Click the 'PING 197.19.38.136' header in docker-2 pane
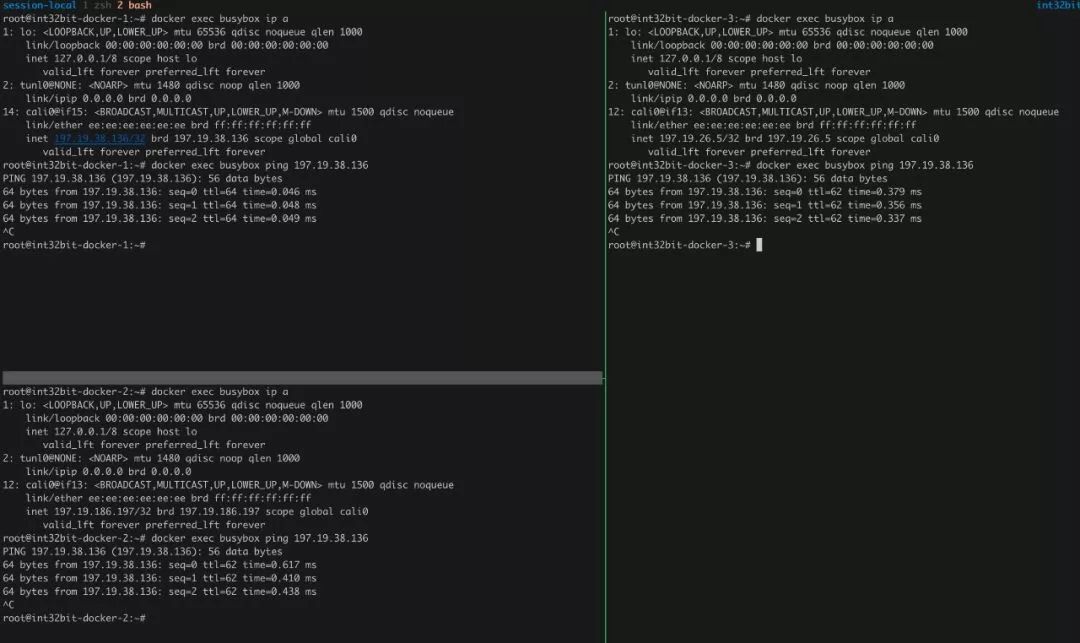This screenshot has width=1080, height=643. [x=143, y=551]
